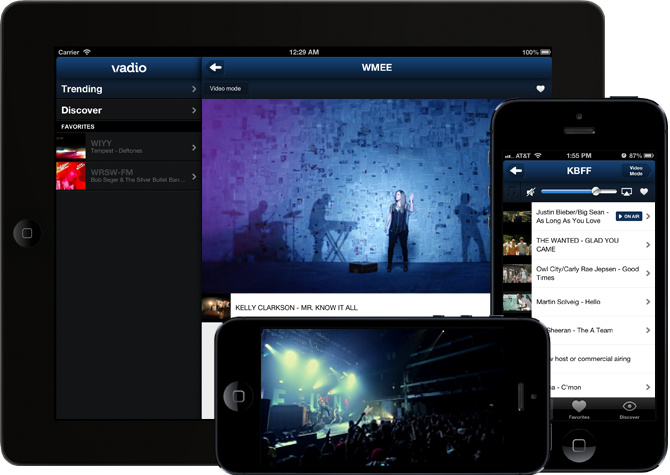Favorite WMEE with the heart icon
Viewport: 670px width, 475px height.
pos(540,89)
